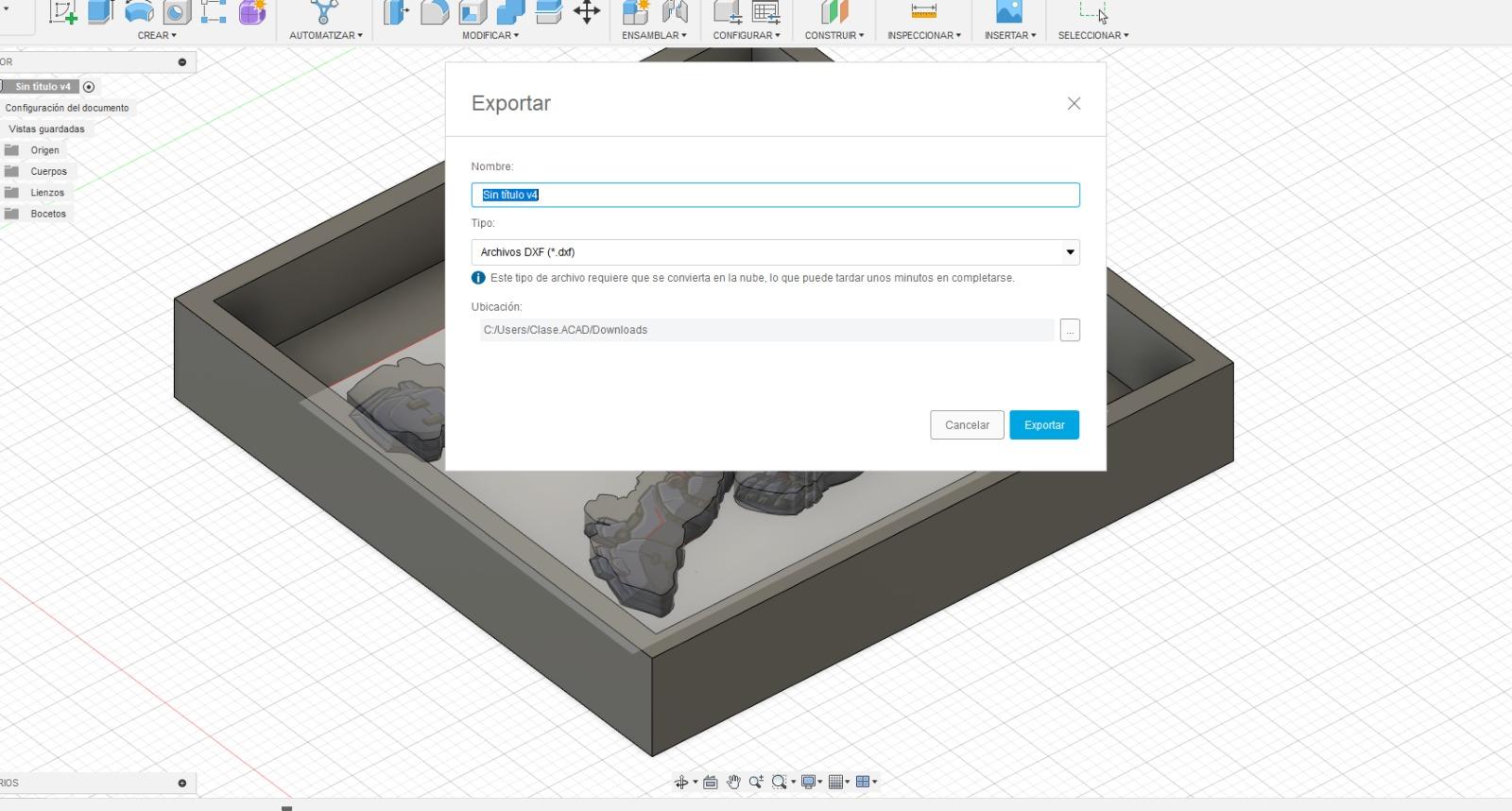Select the Move/Copy arrows icon
The image size is (1512, 811).
point(587,11)
